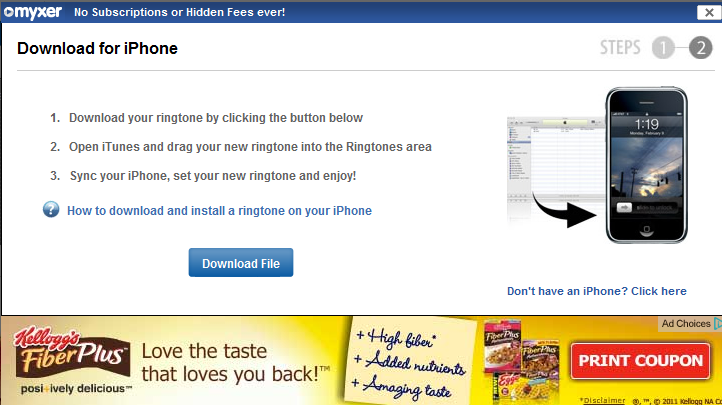Click the blue question mark help icon
Viewport: 722px width, 405px height.
click(51, 209)
